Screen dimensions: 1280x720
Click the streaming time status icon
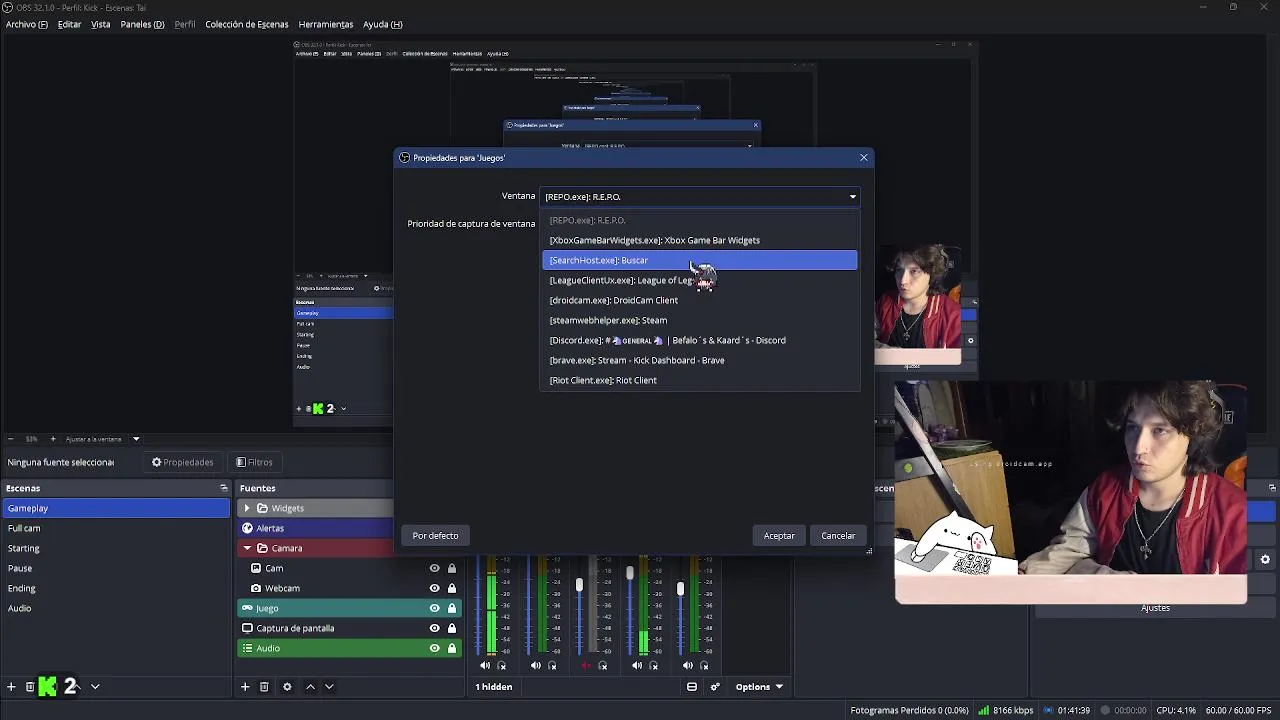coord(1048,711)
